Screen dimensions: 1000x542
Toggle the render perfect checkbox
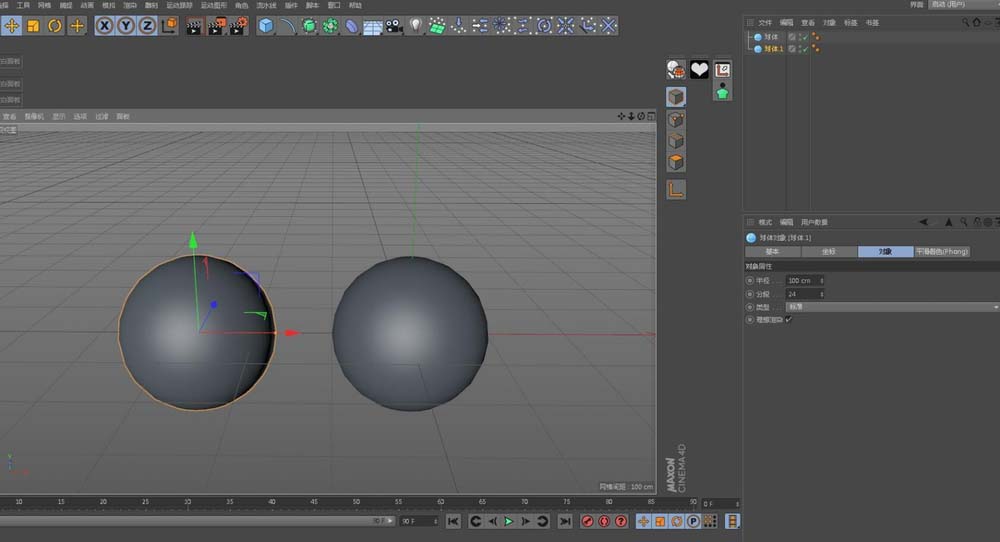789,319
